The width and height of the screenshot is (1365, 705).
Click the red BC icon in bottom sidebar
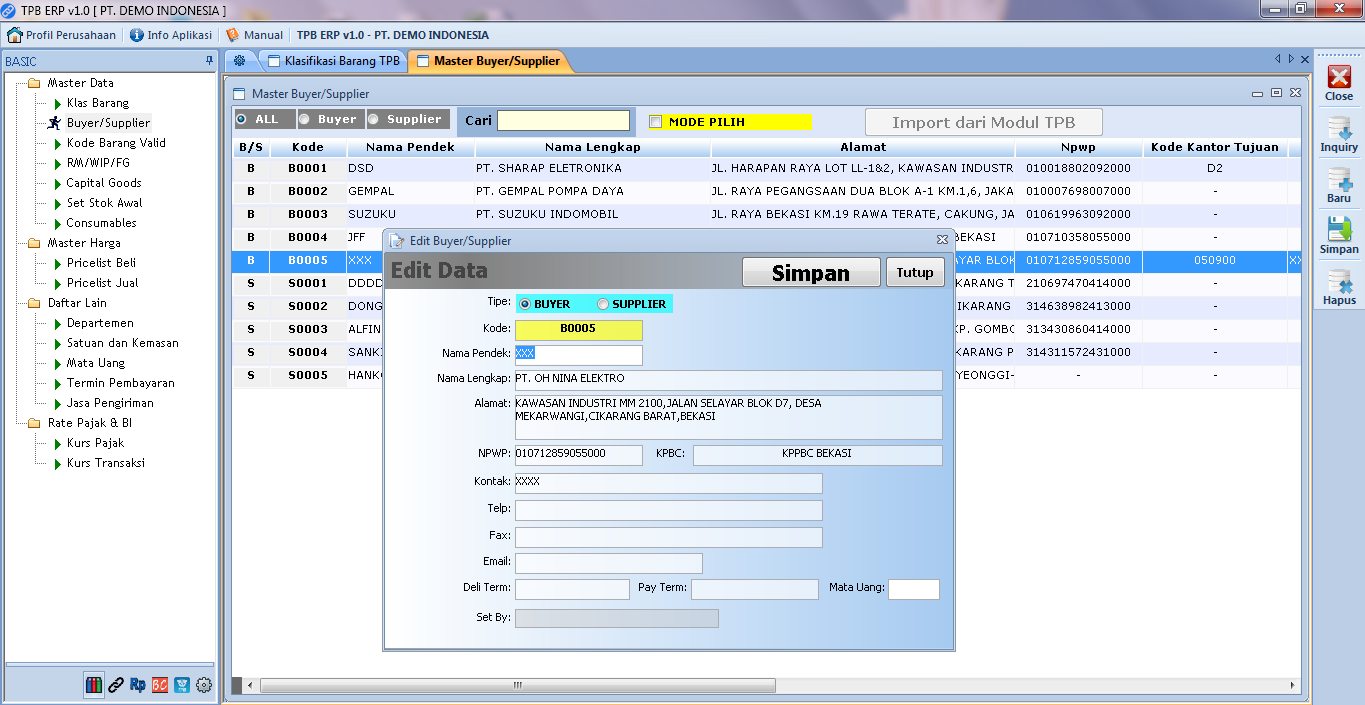[x=160, y=685]
